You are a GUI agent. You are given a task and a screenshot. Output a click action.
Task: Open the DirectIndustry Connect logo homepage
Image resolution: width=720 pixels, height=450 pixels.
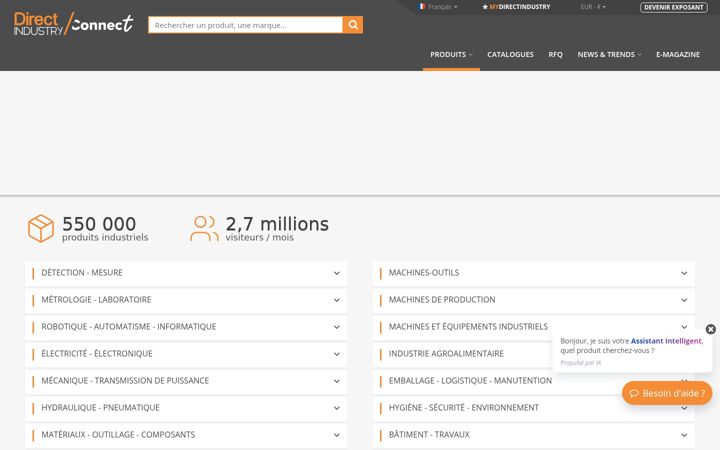click(x=73, y=24)
